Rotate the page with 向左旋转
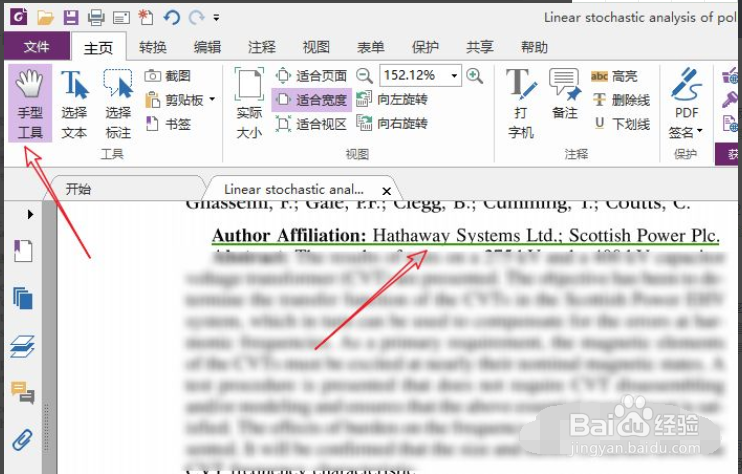Viewport: 742px width, 474px height. [x=392, y=99]
